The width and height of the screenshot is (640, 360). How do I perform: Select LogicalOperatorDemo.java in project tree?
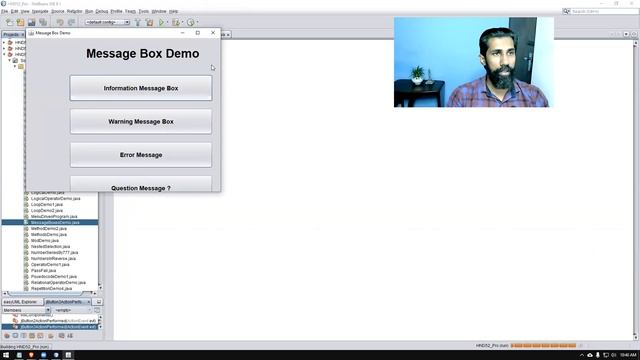pyautogui.click(x=56, y=198)
